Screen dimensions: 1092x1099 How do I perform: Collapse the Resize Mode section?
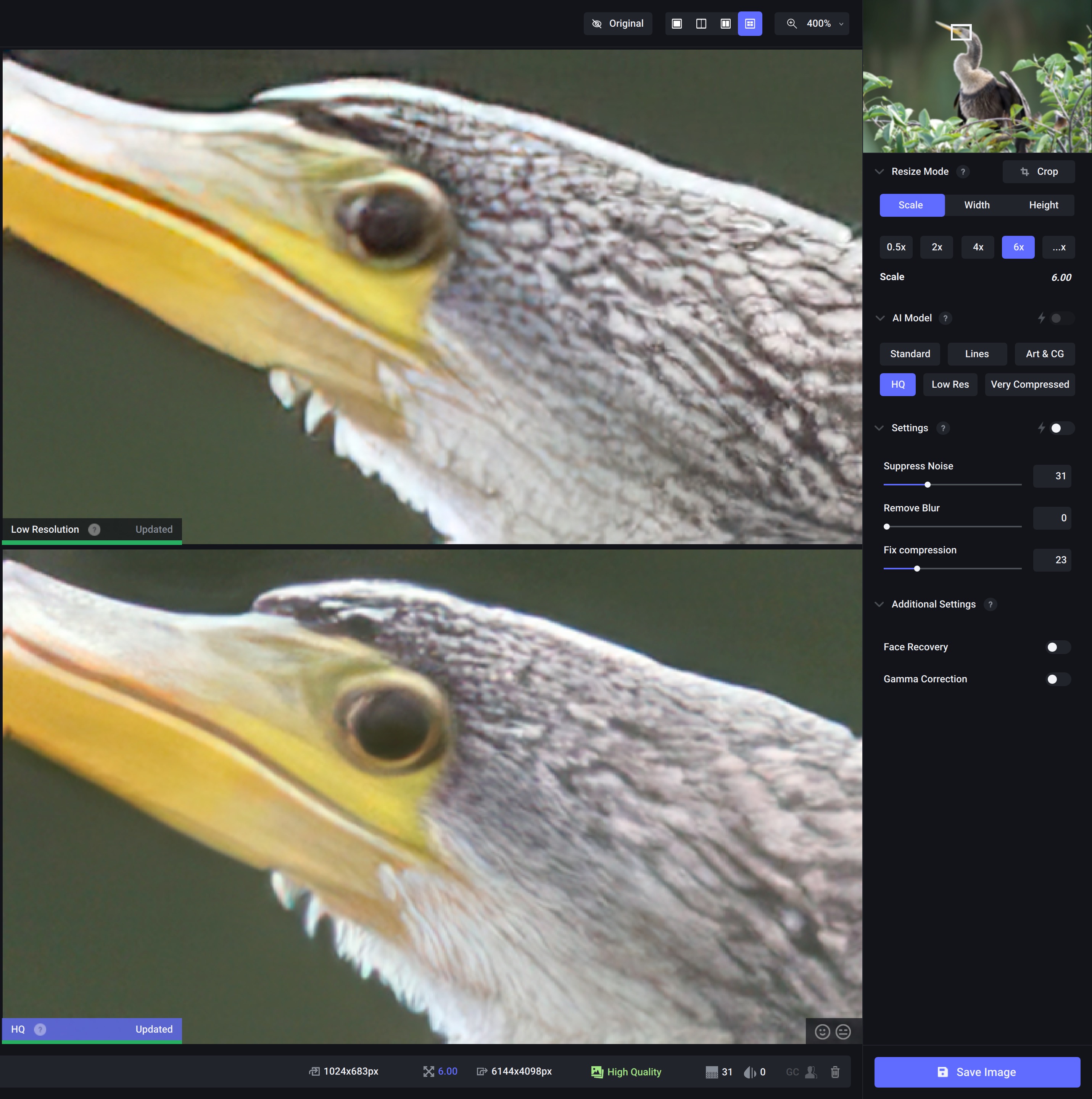coord(880,171)
